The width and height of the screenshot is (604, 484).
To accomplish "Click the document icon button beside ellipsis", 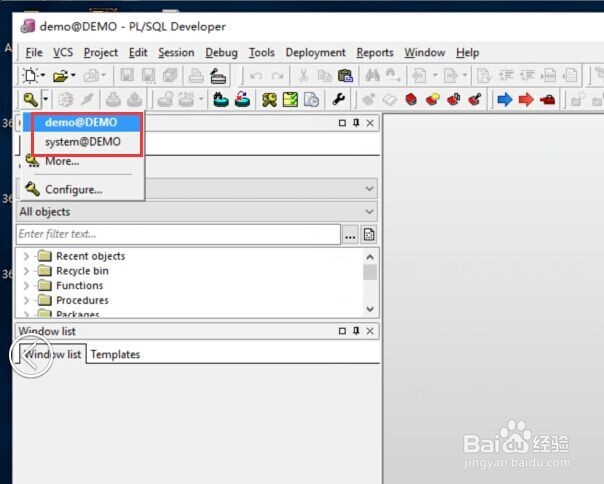I will [x=369, y=235].
